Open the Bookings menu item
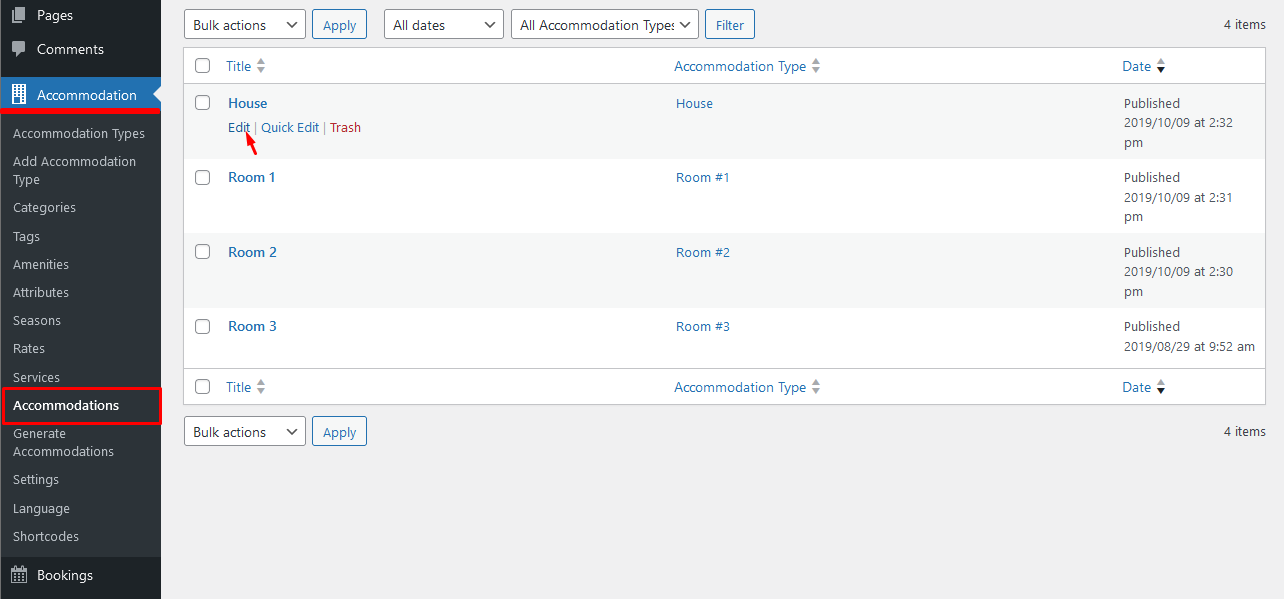 click(65, 575)
